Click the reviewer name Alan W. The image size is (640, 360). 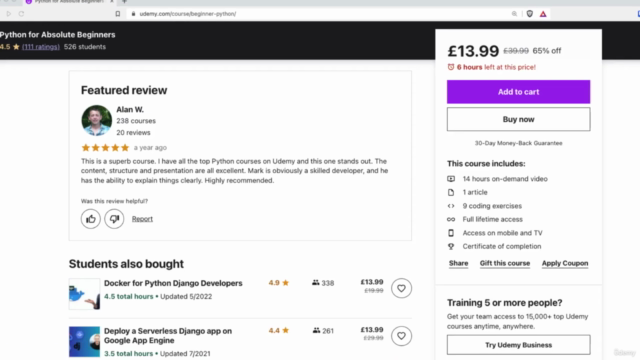click(x=130, y=109)
